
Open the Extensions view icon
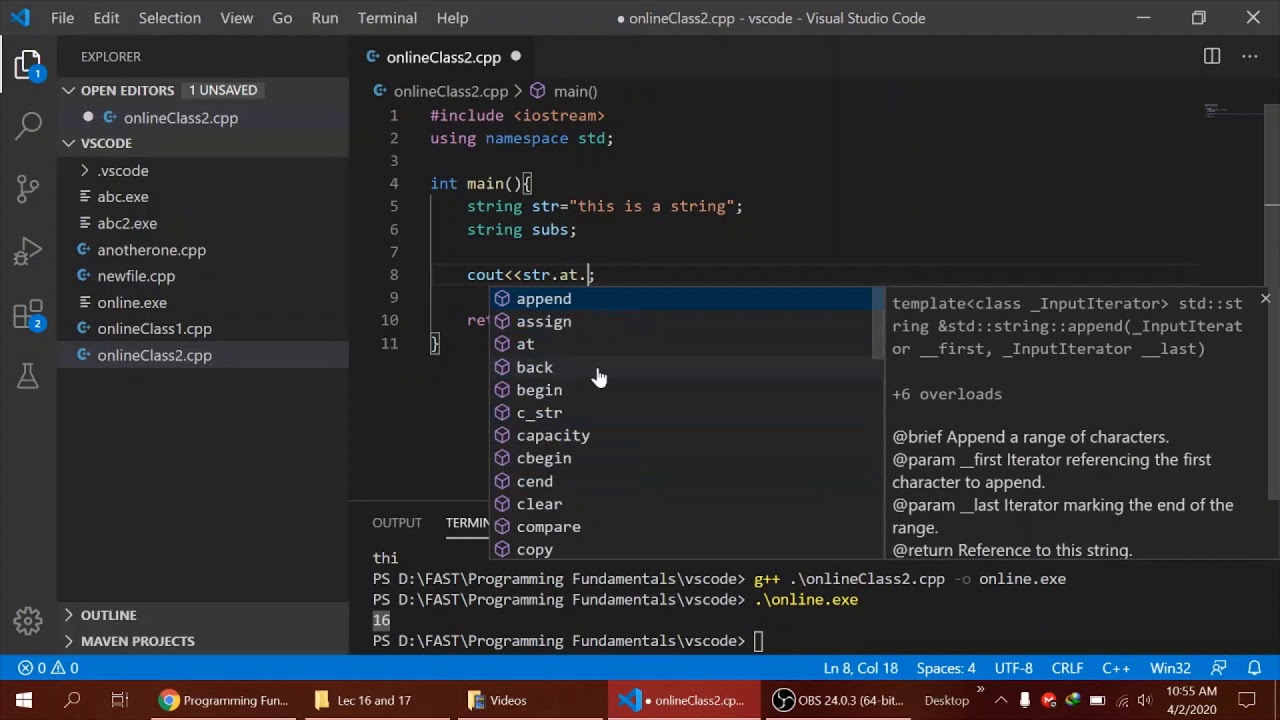tap(28, 315)
